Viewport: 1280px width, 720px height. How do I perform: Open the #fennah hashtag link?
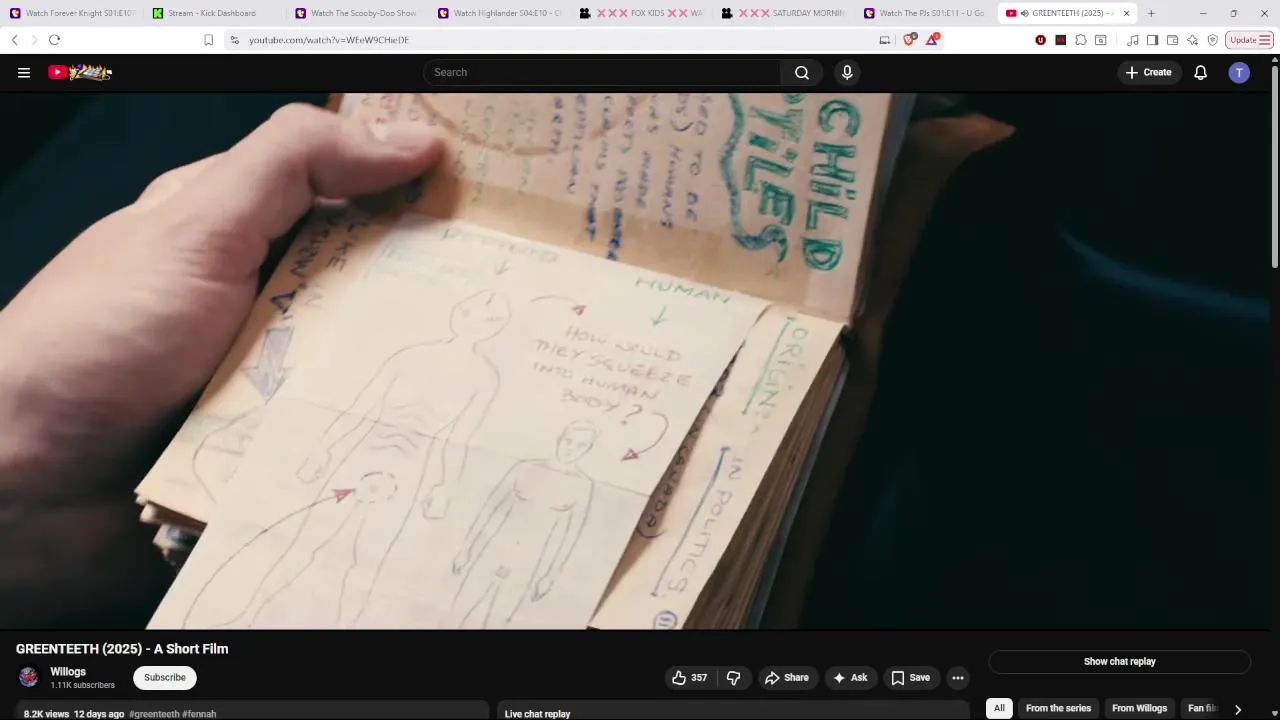coord(199,714)
